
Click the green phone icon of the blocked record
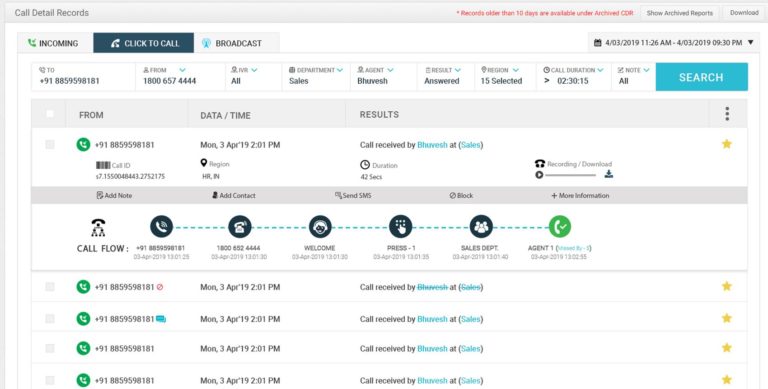click(83, 287)
